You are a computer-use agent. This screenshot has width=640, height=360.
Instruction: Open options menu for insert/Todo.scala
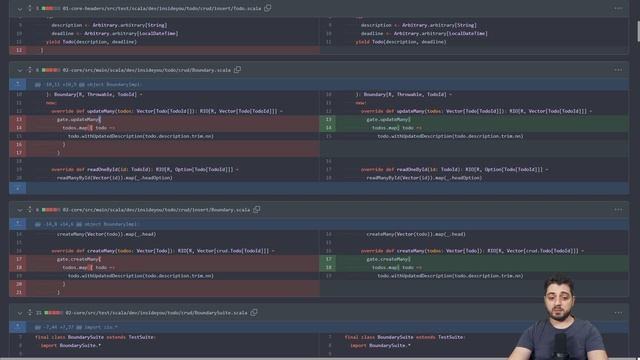618,8
